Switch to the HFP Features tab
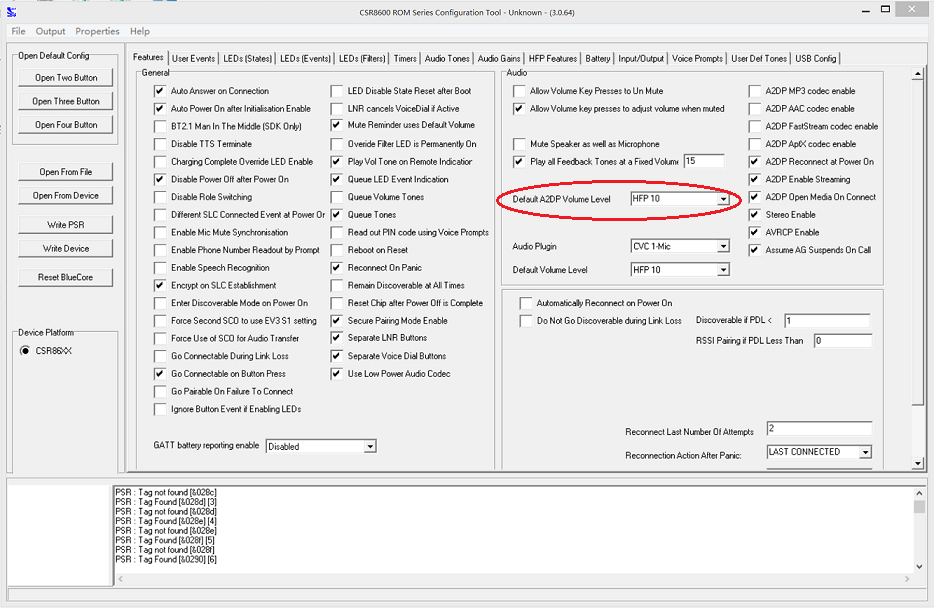The height and width of the screenshot is (608, 934). point(553,58)
